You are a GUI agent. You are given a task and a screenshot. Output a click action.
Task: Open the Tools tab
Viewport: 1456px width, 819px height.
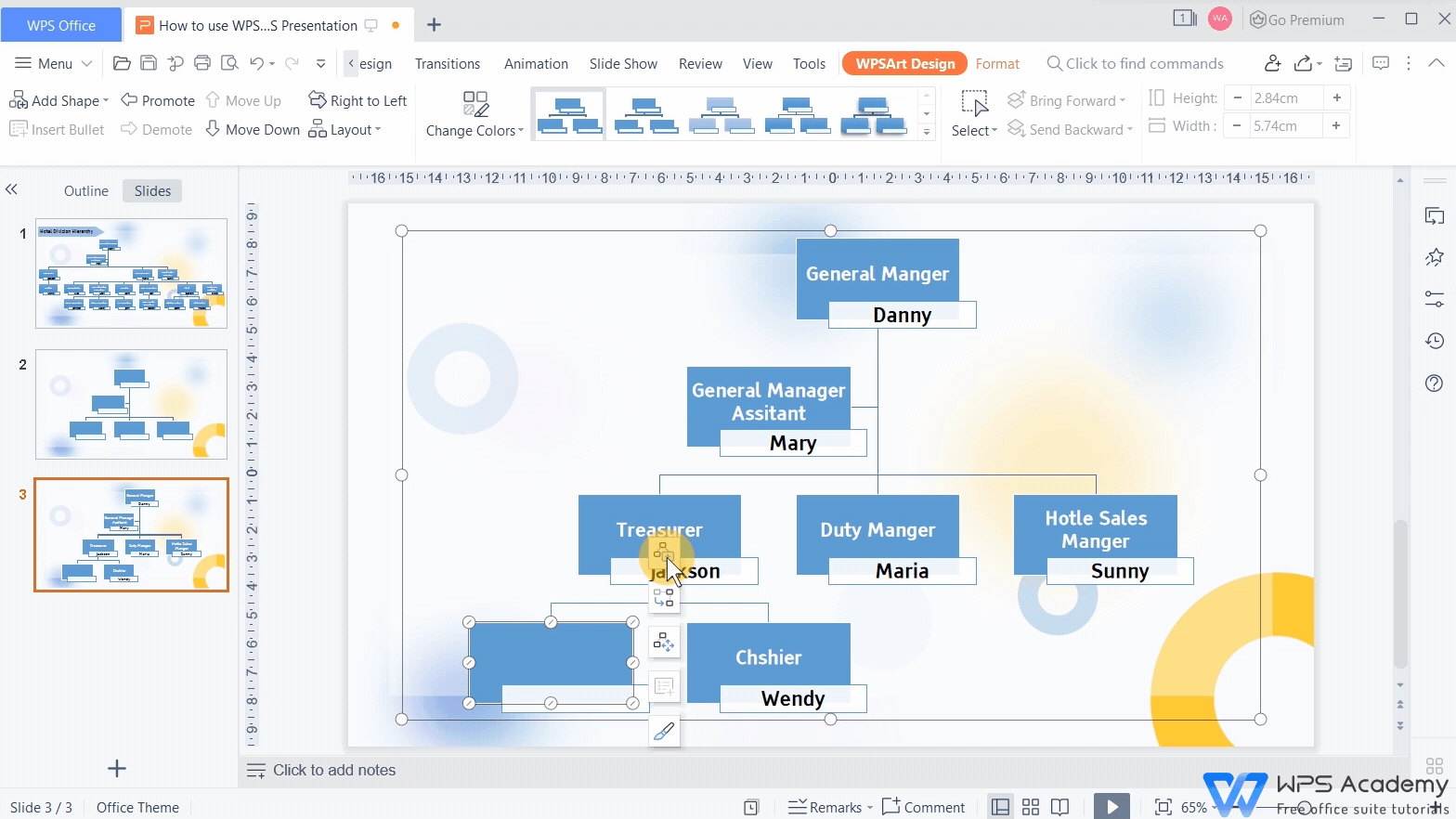pyautogui.click(x=809, y=63)
